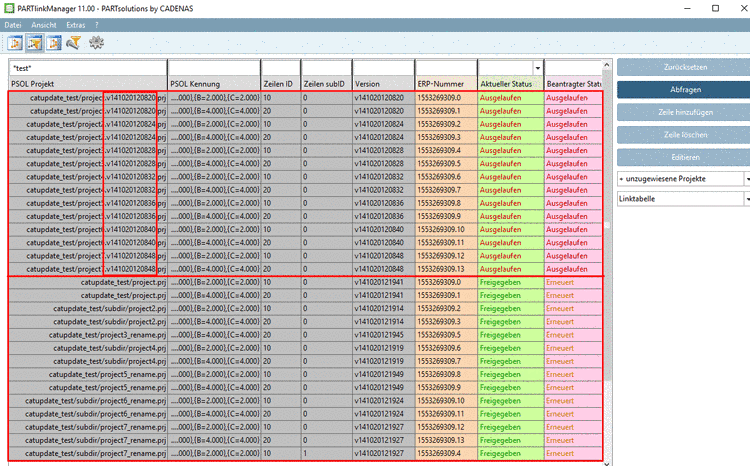Open the ? help menu
Image resolution: width=750 pixels, height=466 pixels.
tap(97, 25)
